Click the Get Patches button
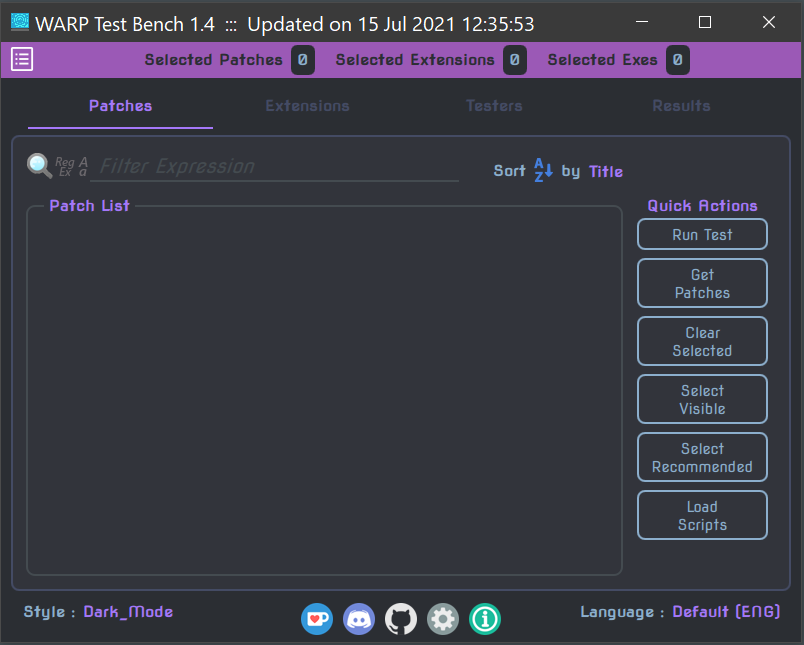The height and width of the screenshot is (645, 804). [702, 284]
